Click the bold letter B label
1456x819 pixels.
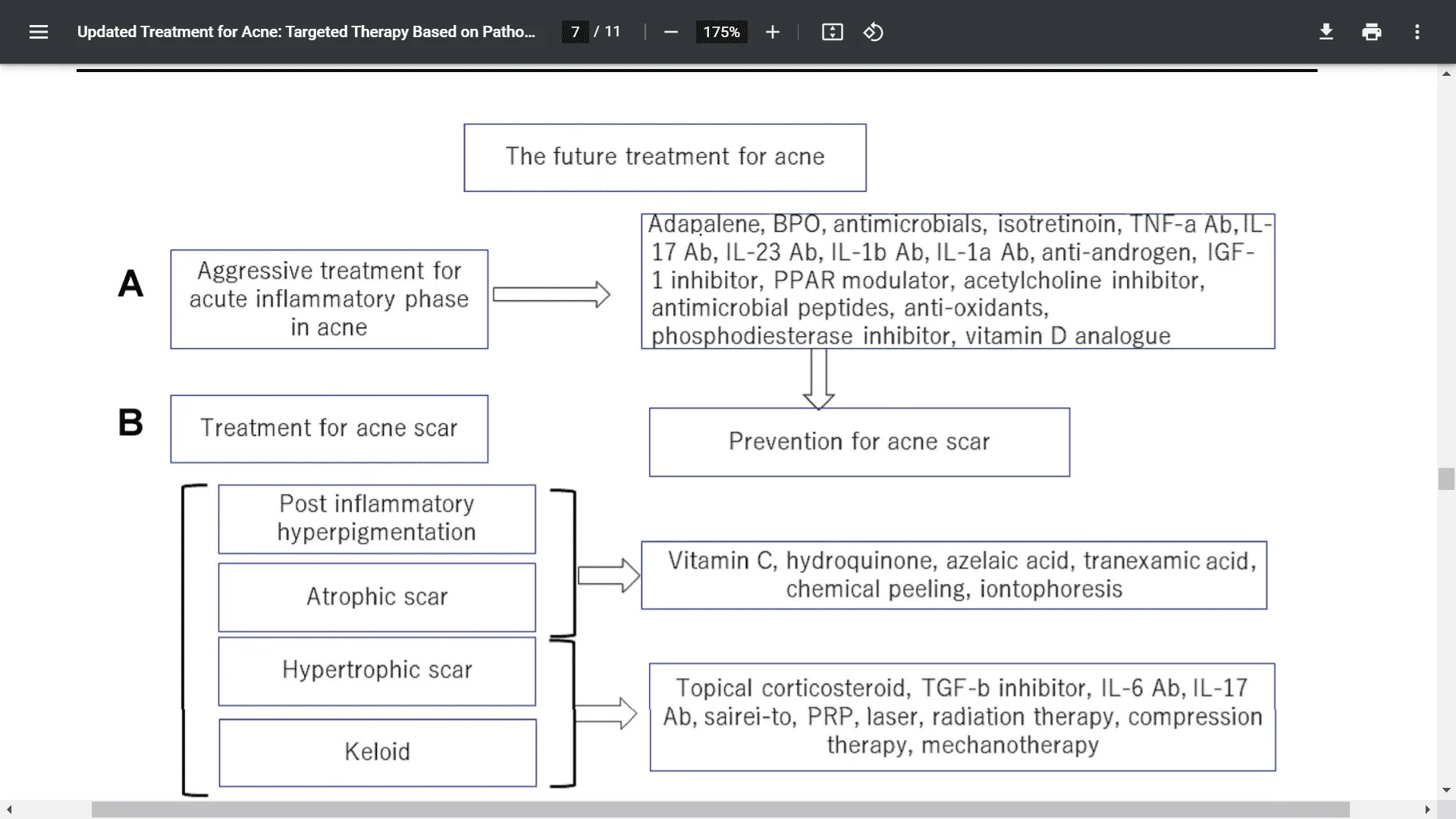(x=130, y=422)
